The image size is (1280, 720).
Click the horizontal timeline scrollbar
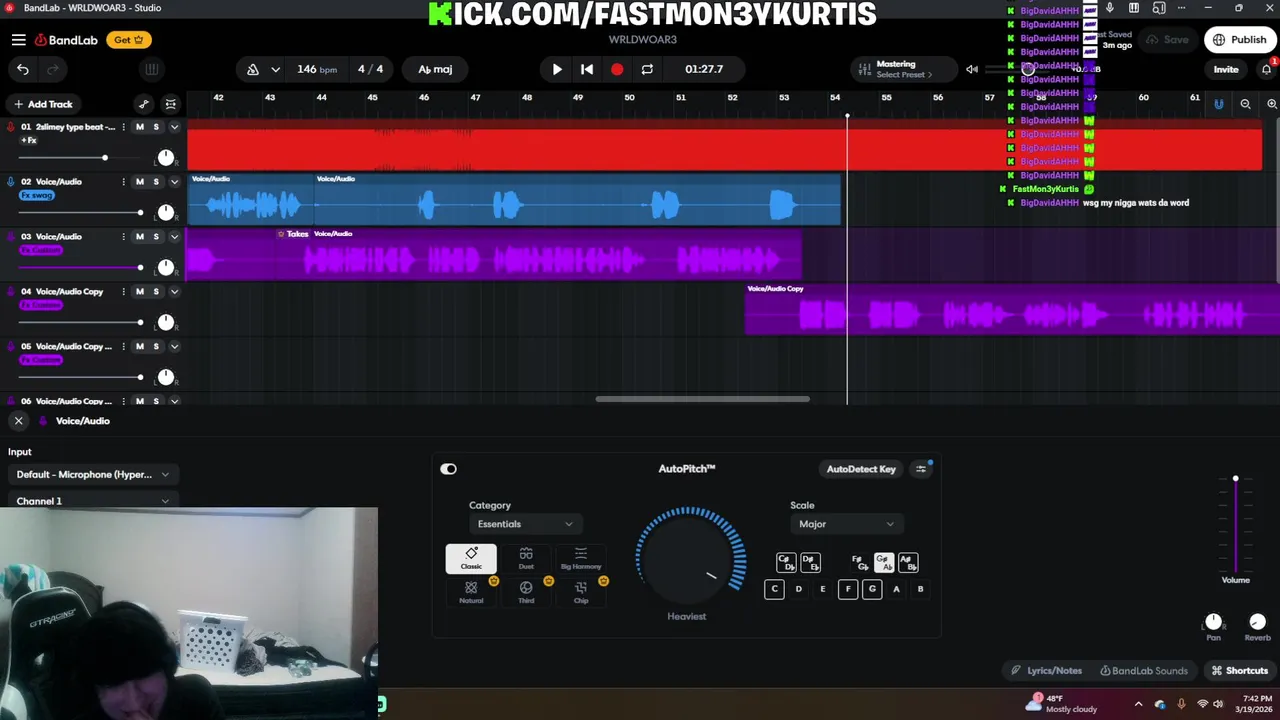click(x=702, y=399)
